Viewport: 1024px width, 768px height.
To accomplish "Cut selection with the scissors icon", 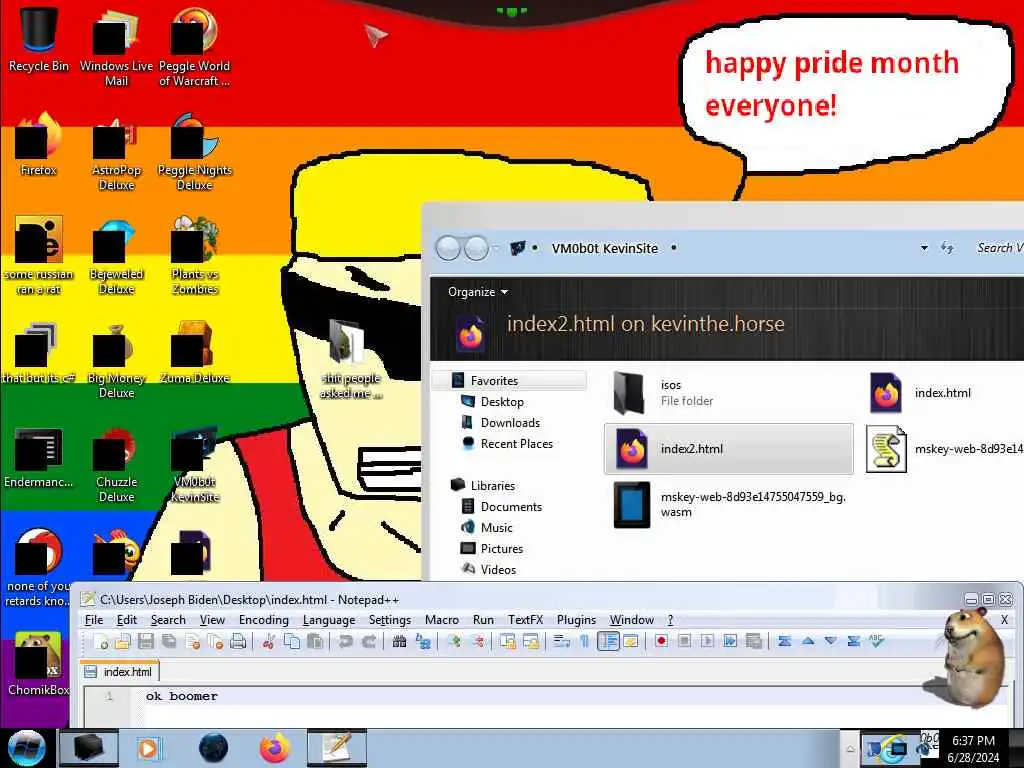I will [268, 642].
